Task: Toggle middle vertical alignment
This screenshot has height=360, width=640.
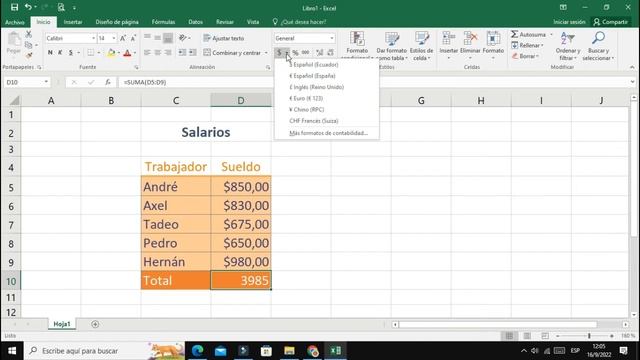Action: 158,38
